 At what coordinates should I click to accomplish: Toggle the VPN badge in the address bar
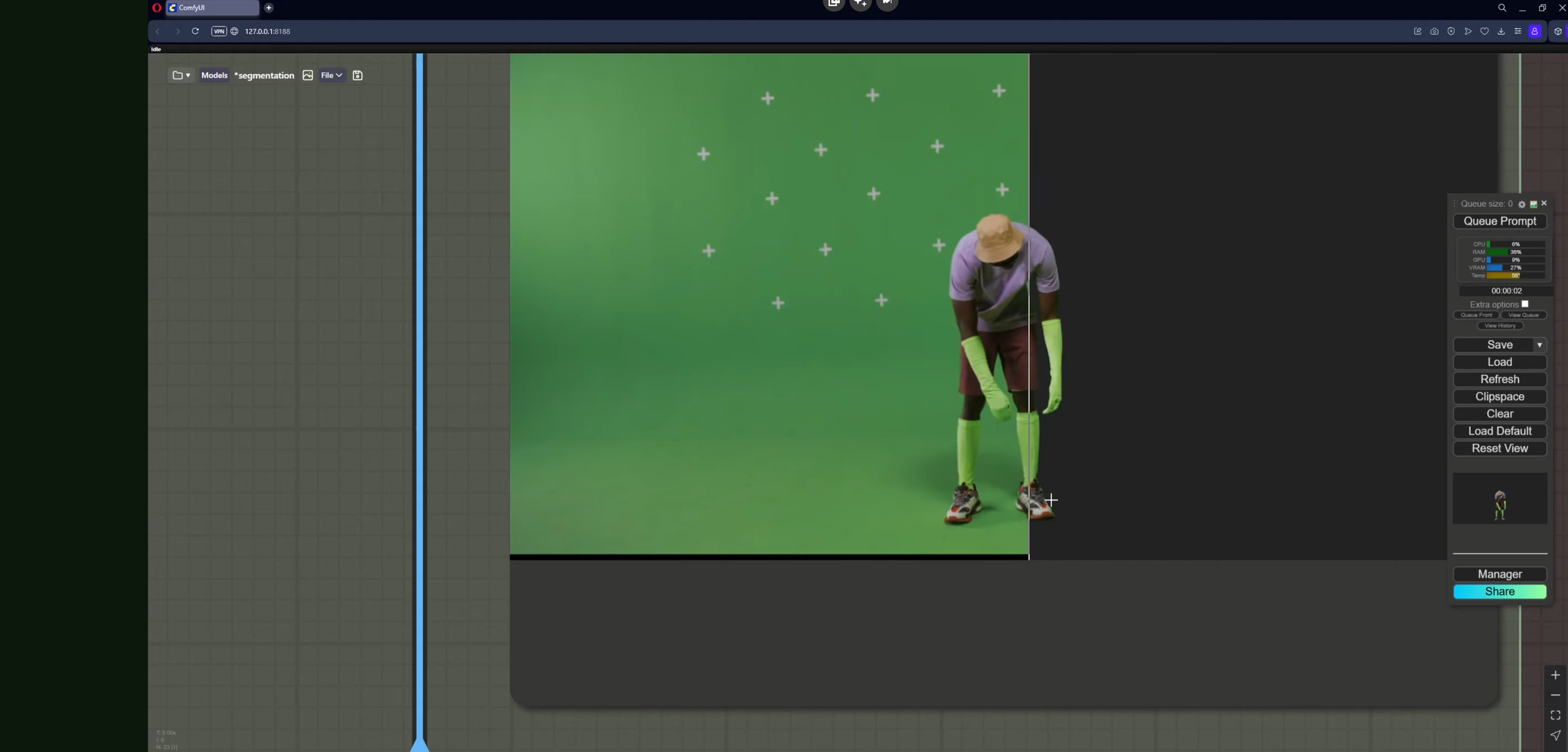pos(218,31)
